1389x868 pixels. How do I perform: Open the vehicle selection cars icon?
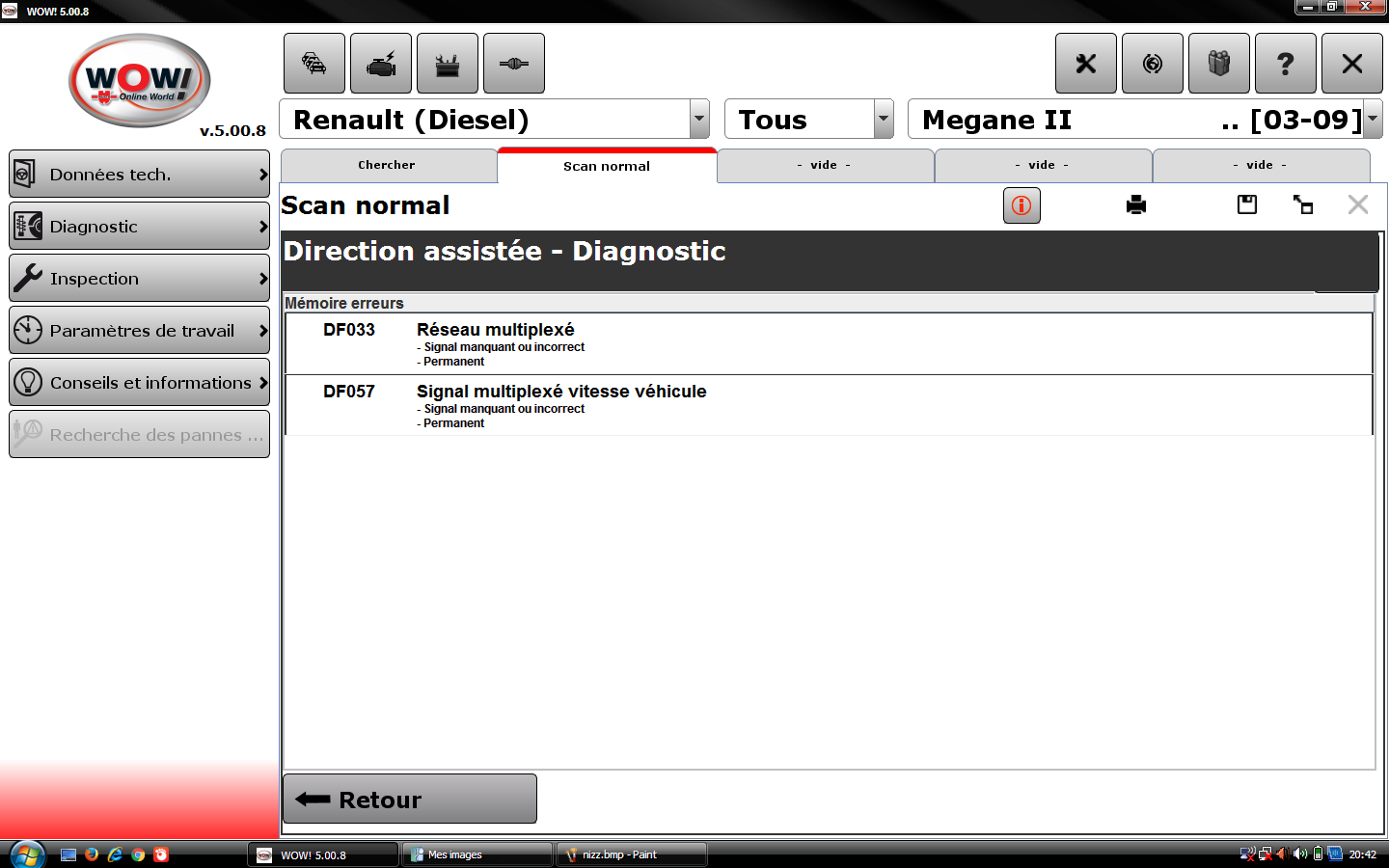[314, 64]
